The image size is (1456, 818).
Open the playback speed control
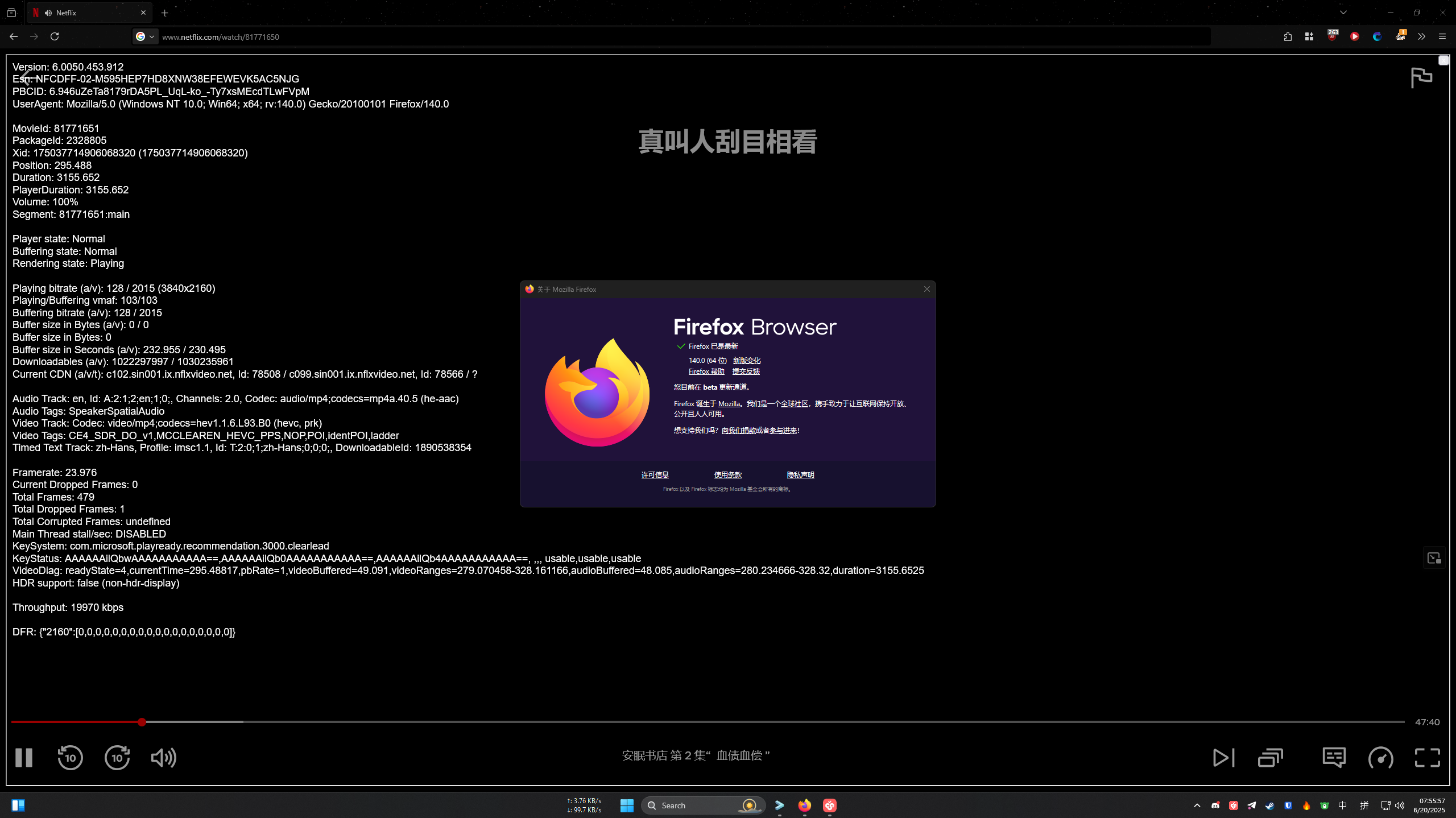1380,758
